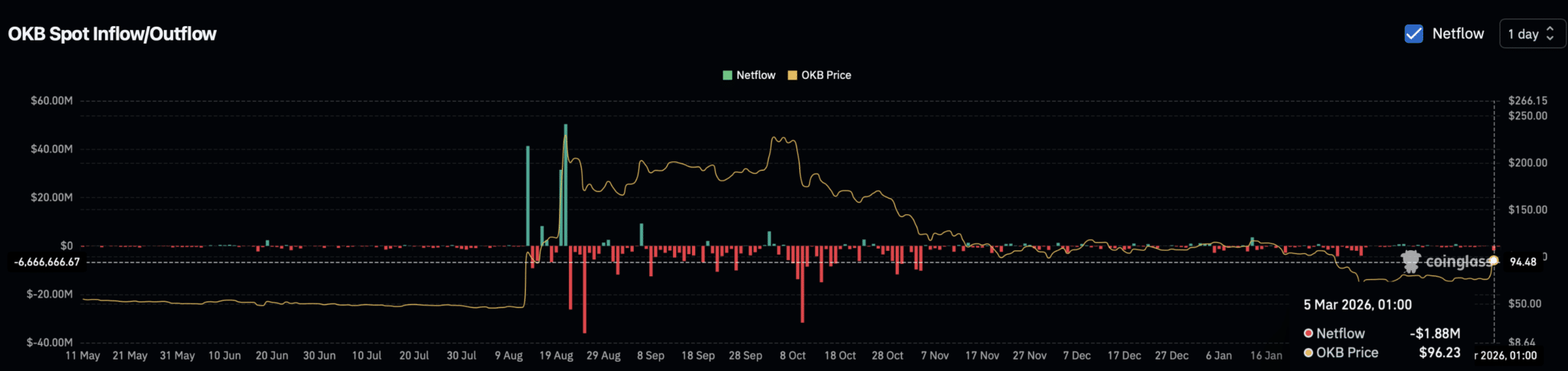Toggle OKB Price series via yellow legend swatch
This screenshot has width=1568, height=371.
tap(792, 75)
